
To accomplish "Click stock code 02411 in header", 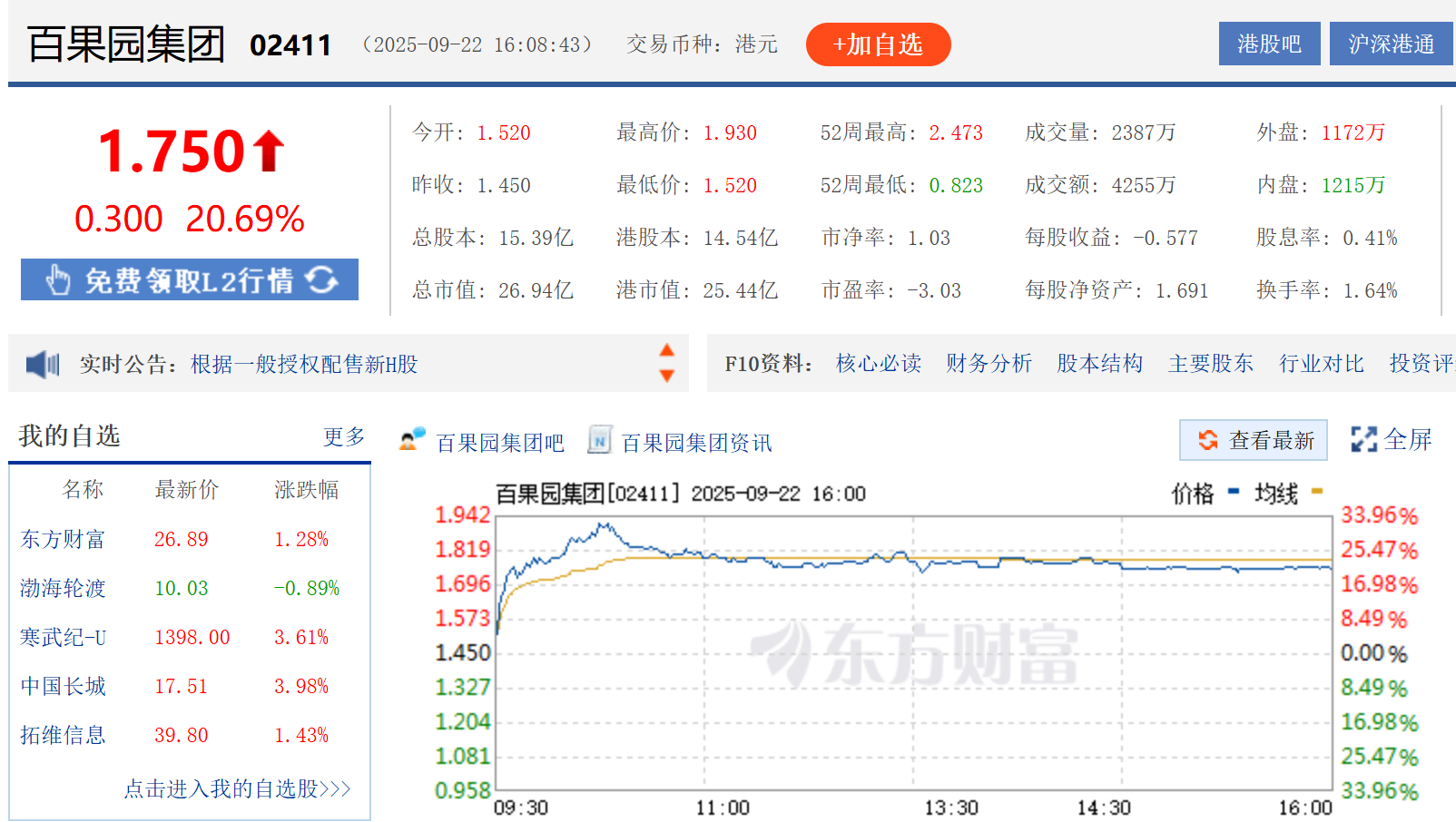I will click(290, 45).
